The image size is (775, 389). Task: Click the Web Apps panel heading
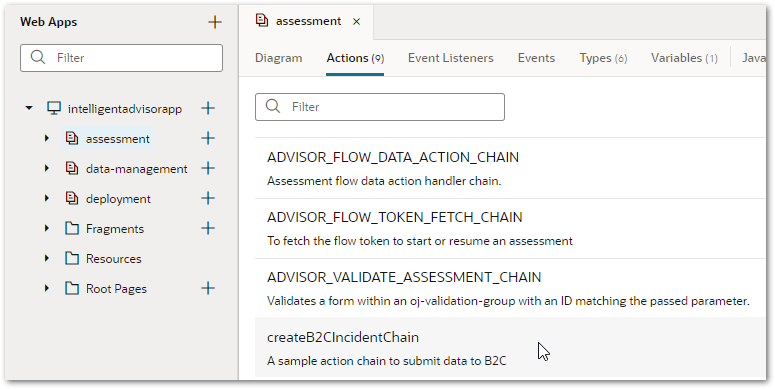(48, 22)
